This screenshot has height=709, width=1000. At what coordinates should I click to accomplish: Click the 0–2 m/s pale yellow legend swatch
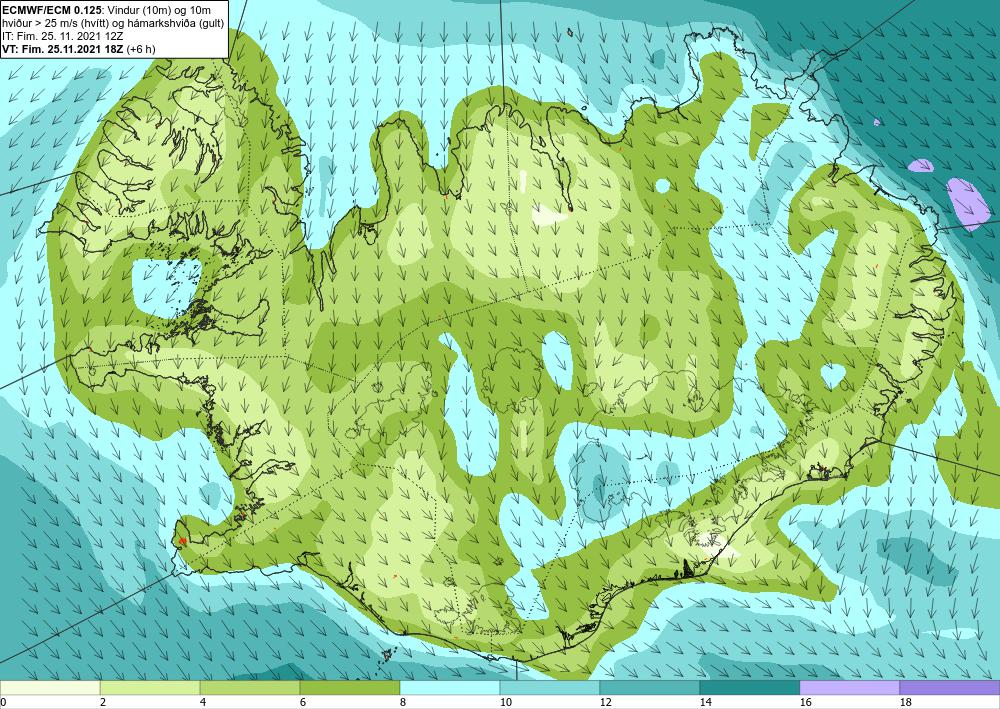50,688
